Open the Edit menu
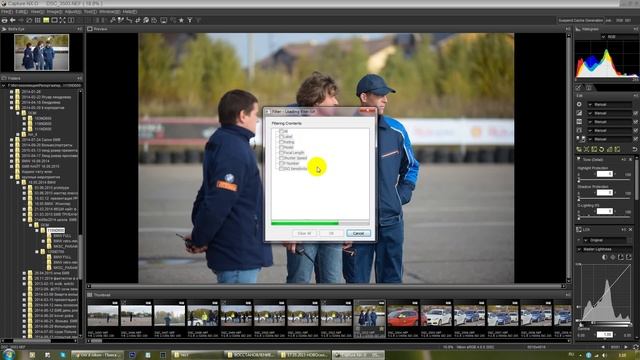 click(x=21, y=12)
